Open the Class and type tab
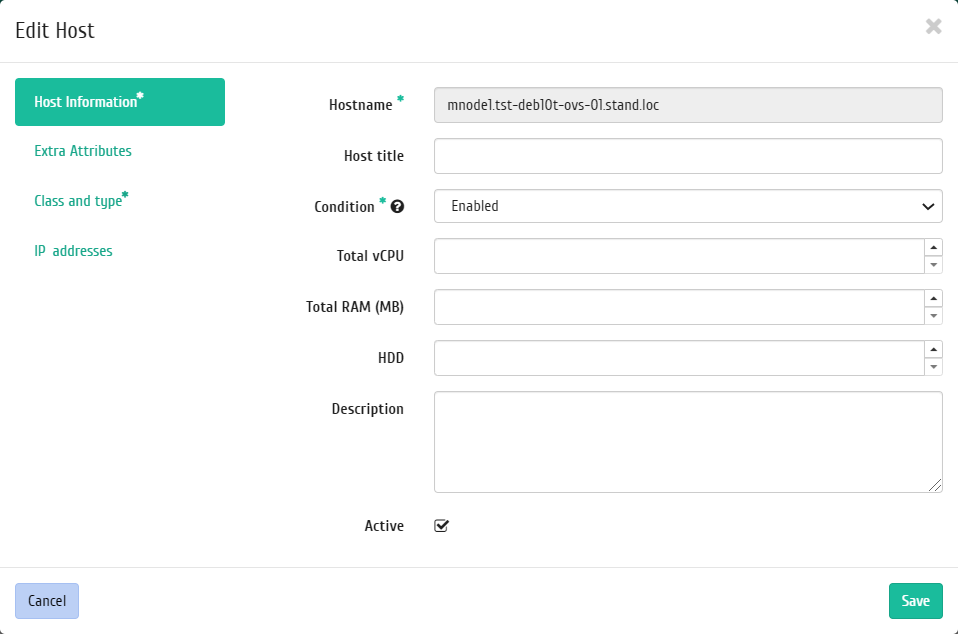This screenshot has height=634, width=958. (x=81, y=200)
